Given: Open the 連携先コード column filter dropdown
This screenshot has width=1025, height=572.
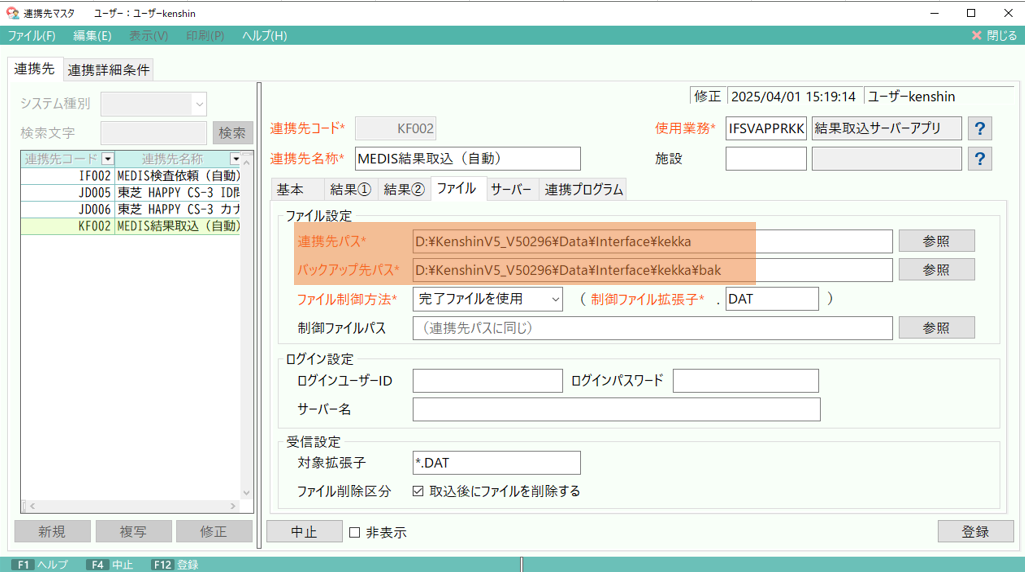Looking at the screenshot, I should point(108,159).
